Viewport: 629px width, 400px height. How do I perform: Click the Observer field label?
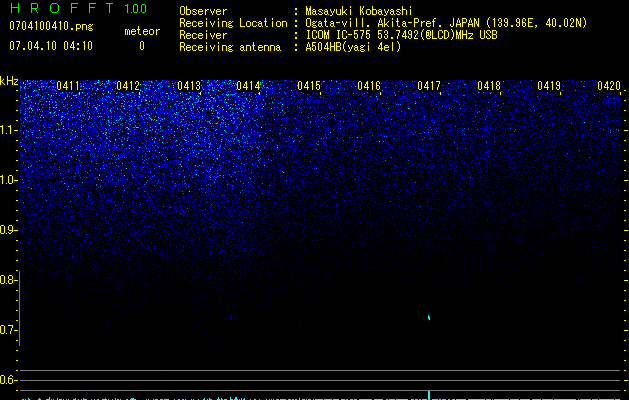pos(203,11)
